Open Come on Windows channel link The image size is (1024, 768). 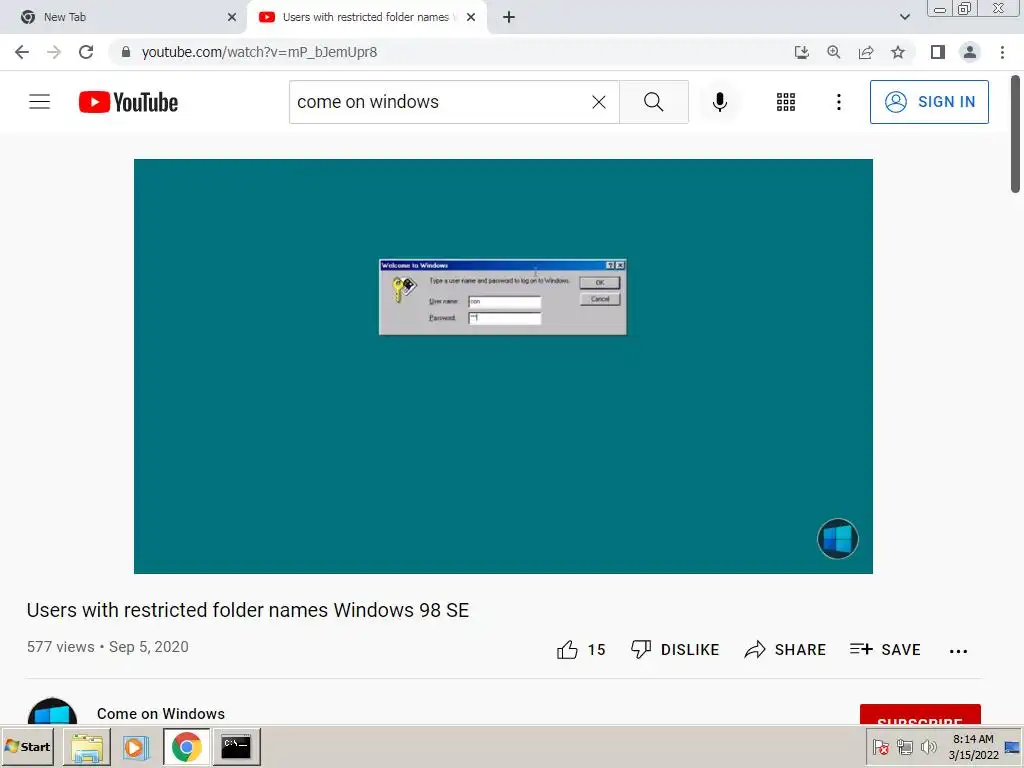[161, 714]
